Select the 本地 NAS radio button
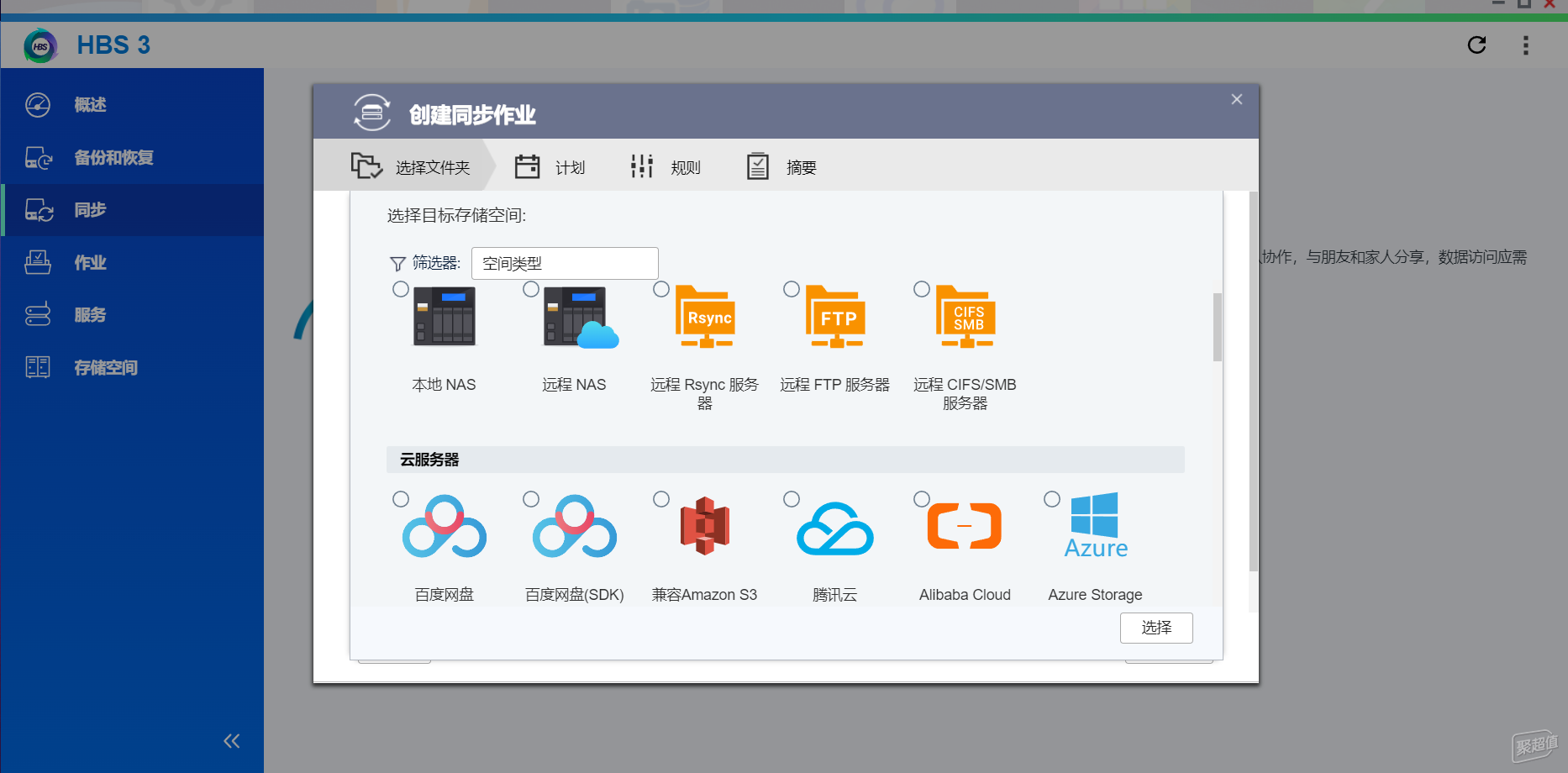The height and width of the screenshot is (773, 1568). pos(401,289)
